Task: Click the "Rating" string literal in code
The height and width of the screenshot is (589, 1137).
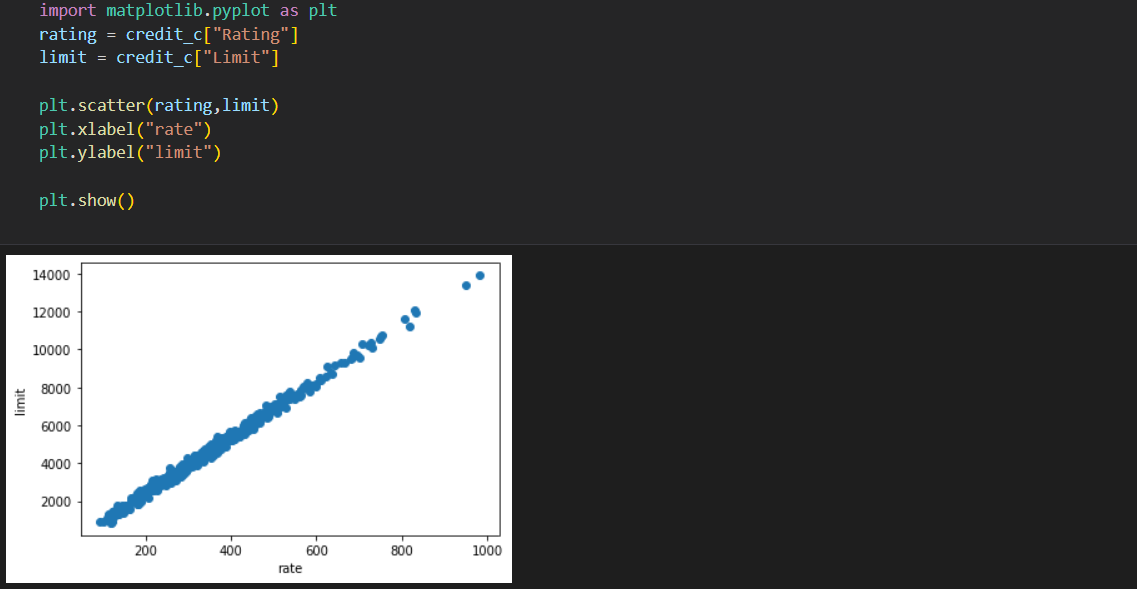Action: click(250, 35)
